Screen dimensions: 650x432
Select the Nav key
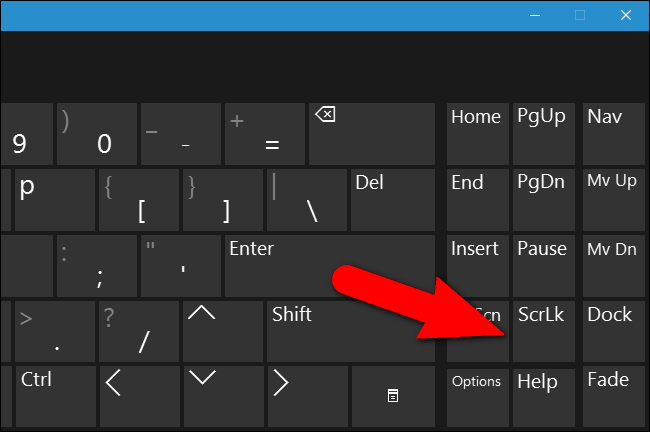click(x=614, y=134)
